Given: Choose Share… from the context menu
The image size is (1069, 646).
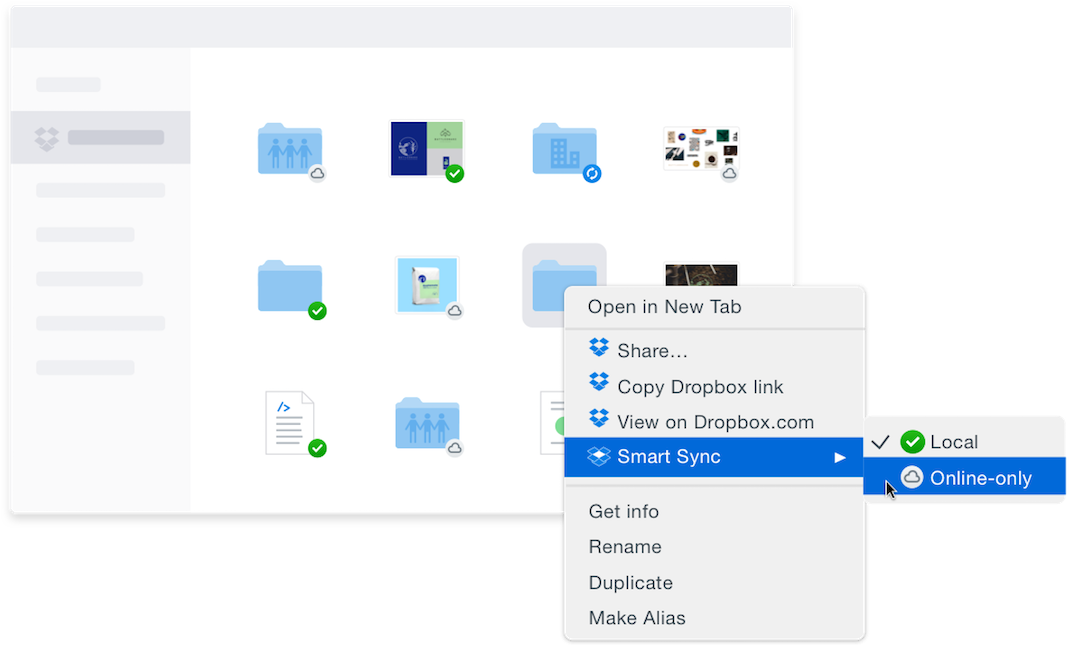Looking at the screenshot, I should pos(652,350).
